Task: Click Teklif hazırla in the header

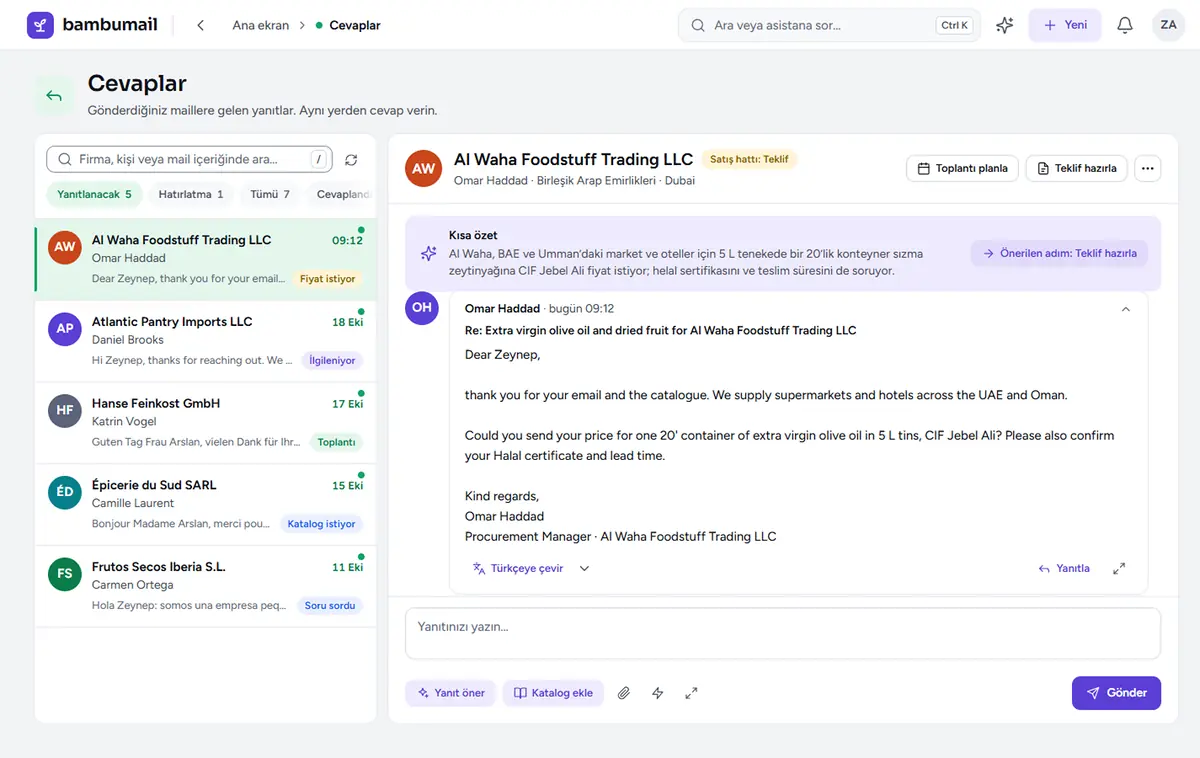Action: [x=1077, y=168]
